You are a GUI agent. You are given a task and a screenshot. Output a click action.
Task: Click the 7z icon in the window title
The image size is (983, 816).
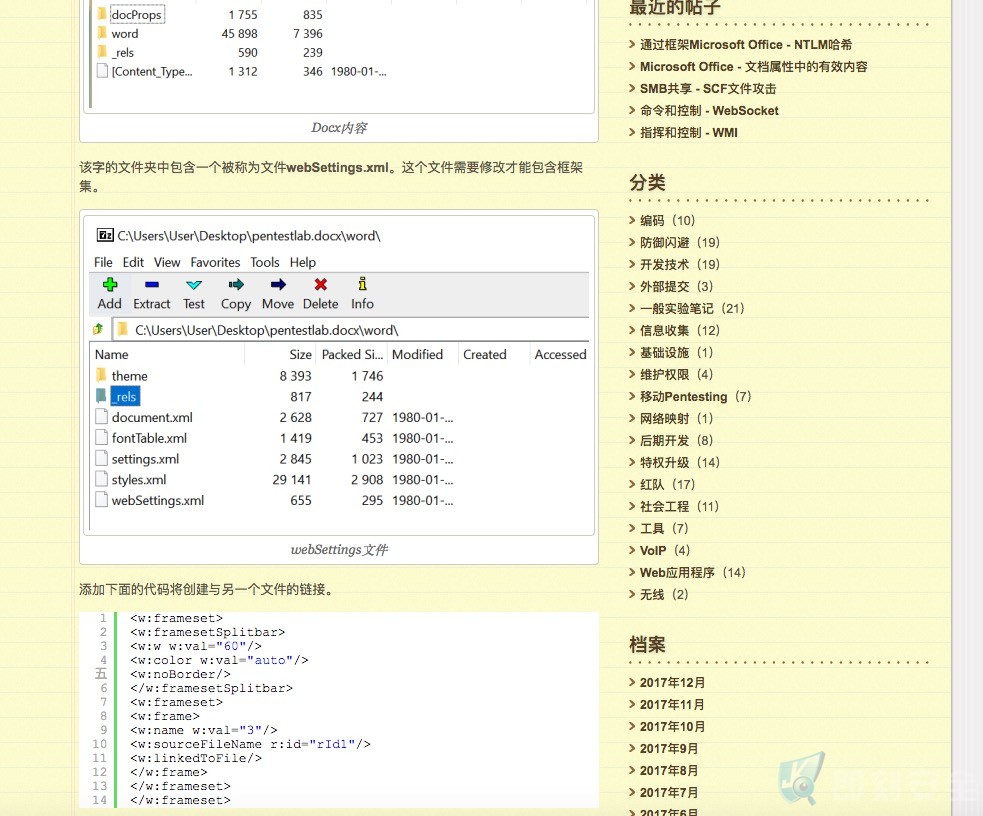[x=105, y=235]
